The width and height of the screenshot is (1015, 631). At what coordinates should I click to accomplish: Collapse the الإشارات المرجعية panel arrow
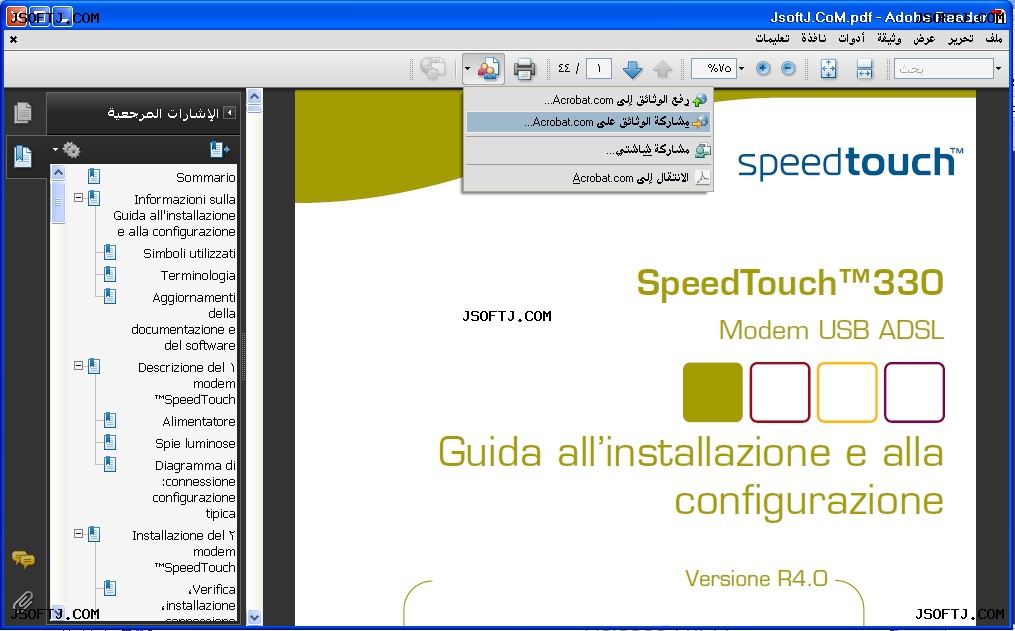tap(229, 113)
